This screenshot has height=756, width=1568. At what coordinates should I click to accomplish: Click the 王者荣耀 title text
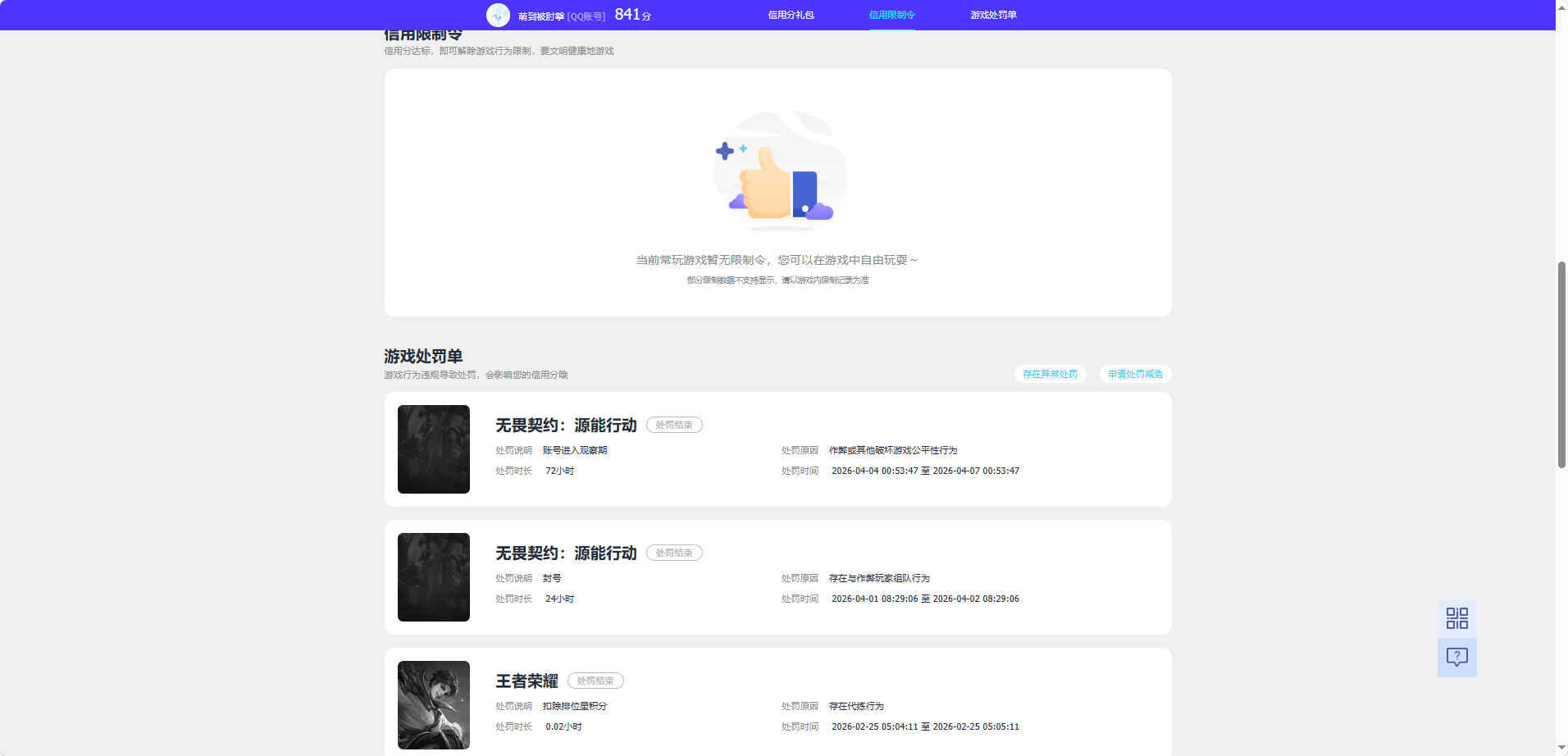point(526,681)
